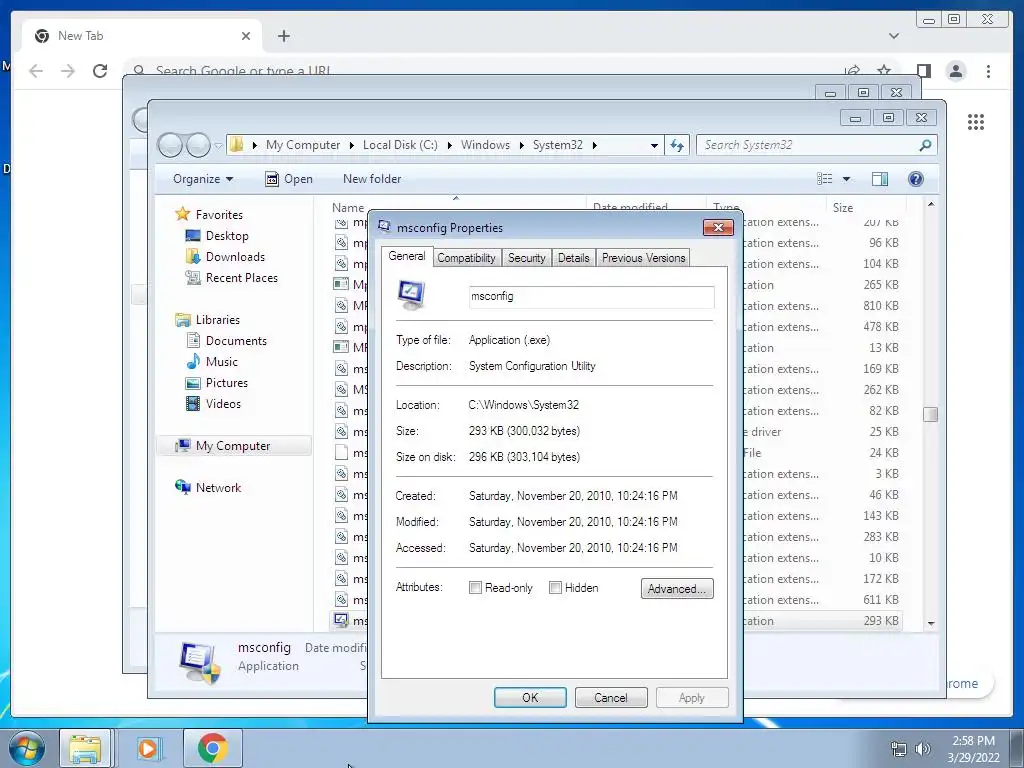Open Google apps grid icon
Image resolution: width=1024 pixels, height=768 pixels.
point(976,121)
